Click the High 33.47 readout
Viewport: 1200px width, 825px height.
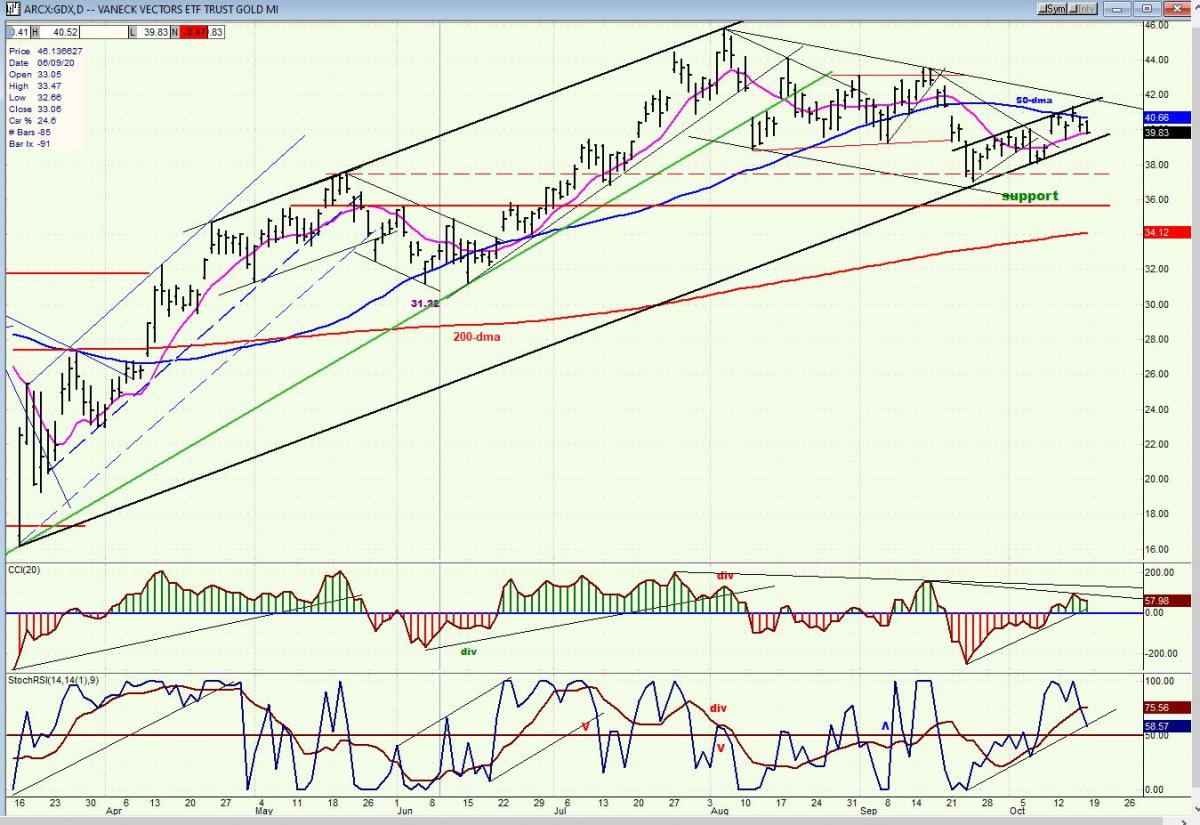point(35,86)
